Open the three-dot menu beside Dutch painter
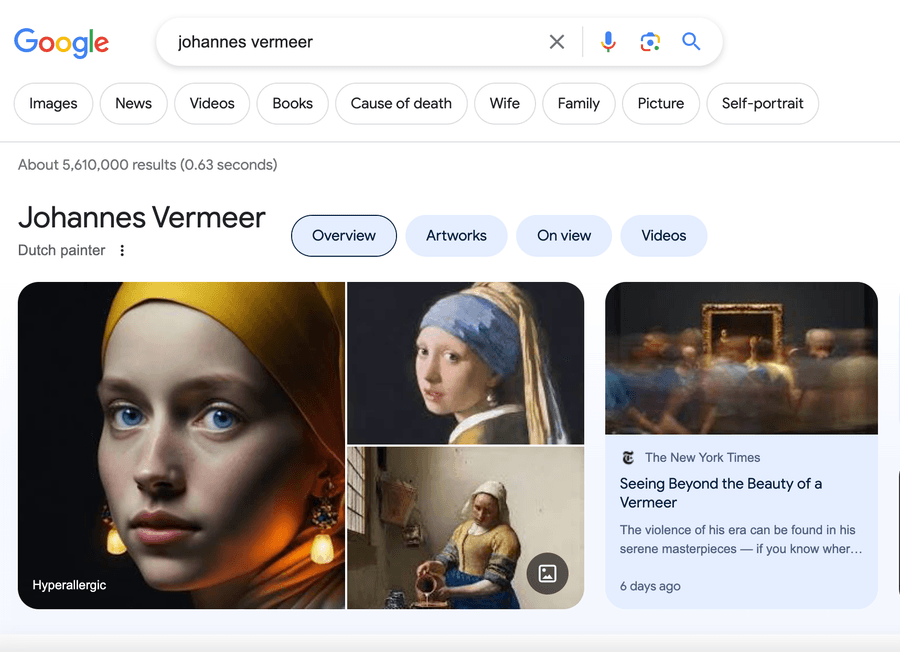Viewport: 900px width, 652px height. point(122,251)
